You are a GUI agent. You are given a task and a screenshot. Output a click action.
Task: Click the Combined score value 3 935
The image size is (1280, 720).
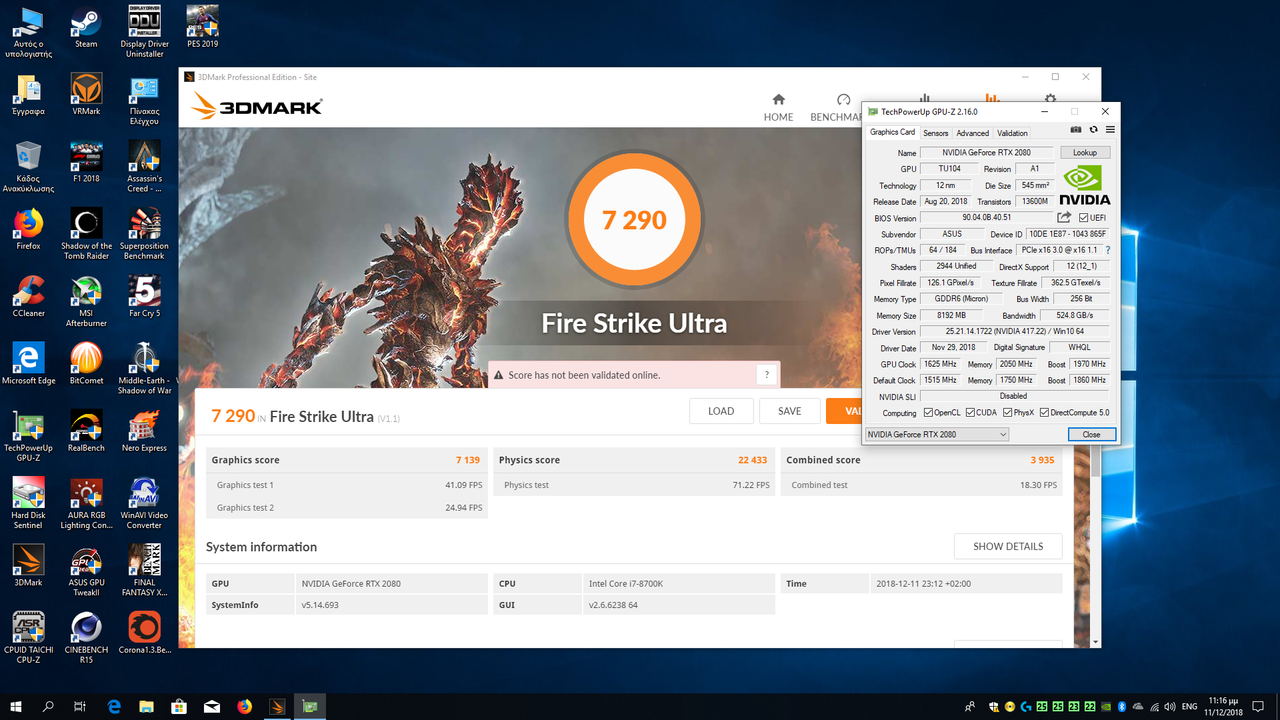[1042, 460]
